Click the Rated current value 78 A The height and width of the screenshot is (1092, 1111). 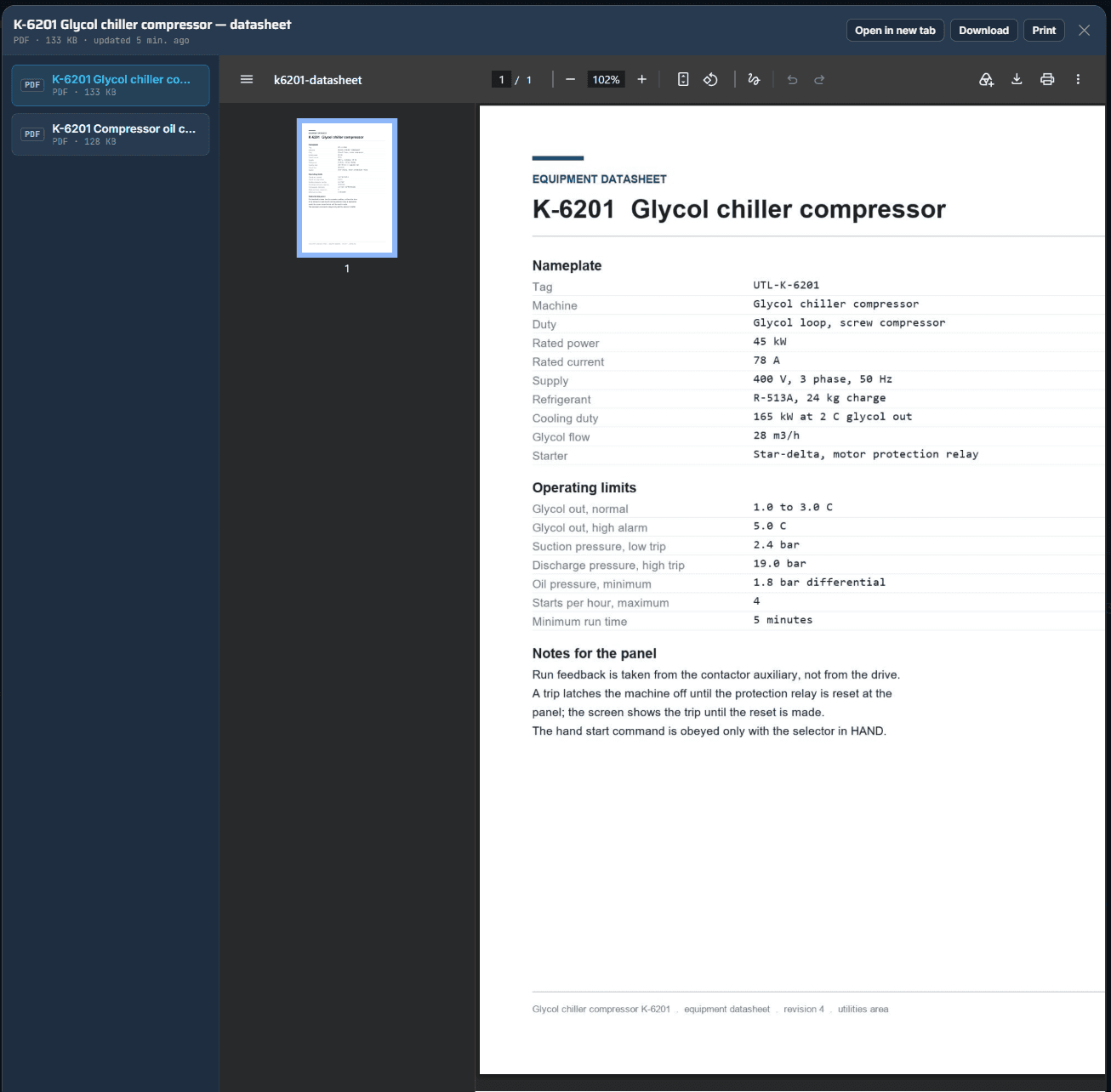pyautogui.click(x=766, y=360)
